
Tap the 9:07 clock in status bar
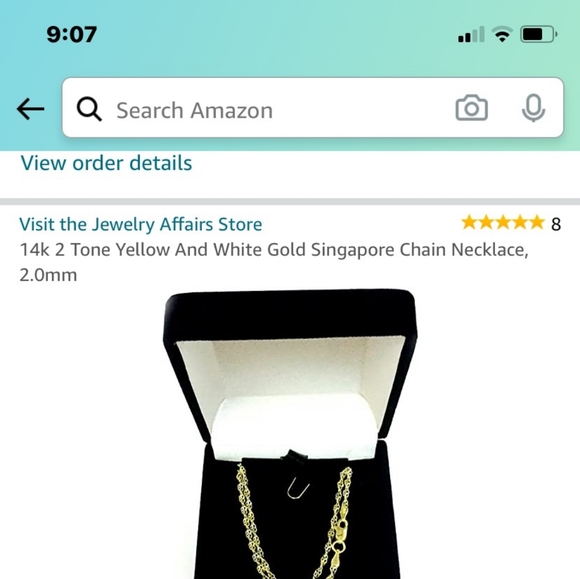click(x=72, y=34)
